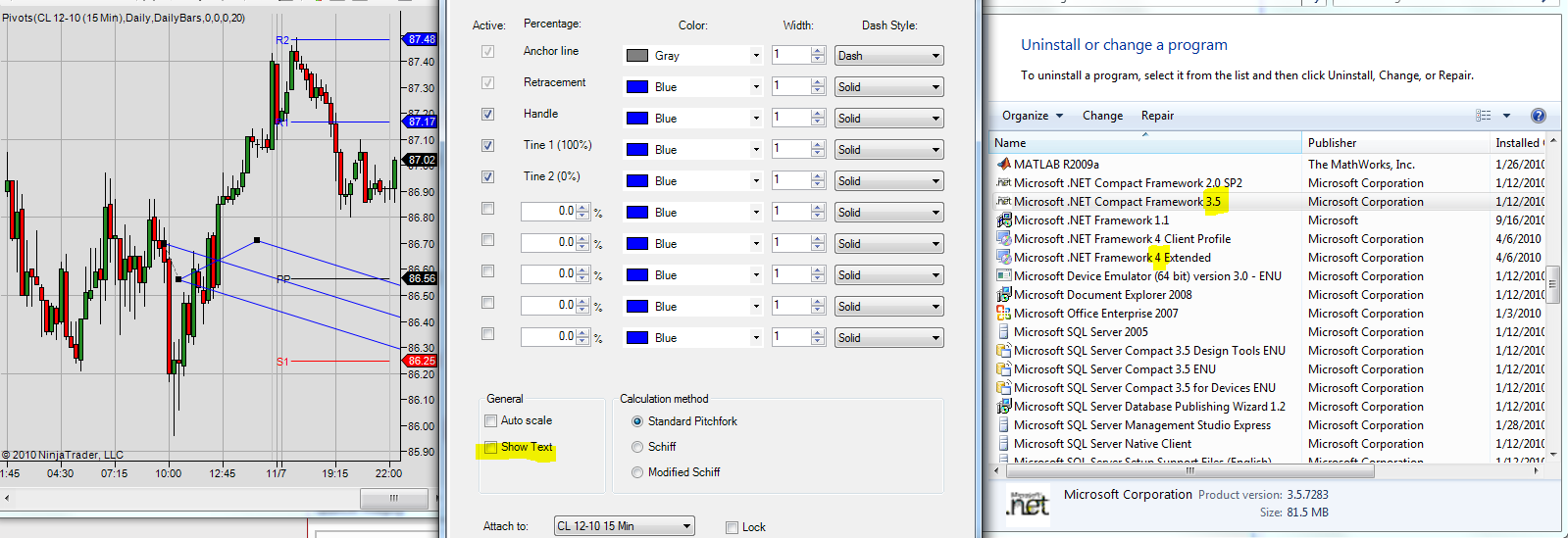The width and height of the screenshot is (1568, 538).
Task: Select Standard Pitchfork calculation method
Action: point(637,421)
